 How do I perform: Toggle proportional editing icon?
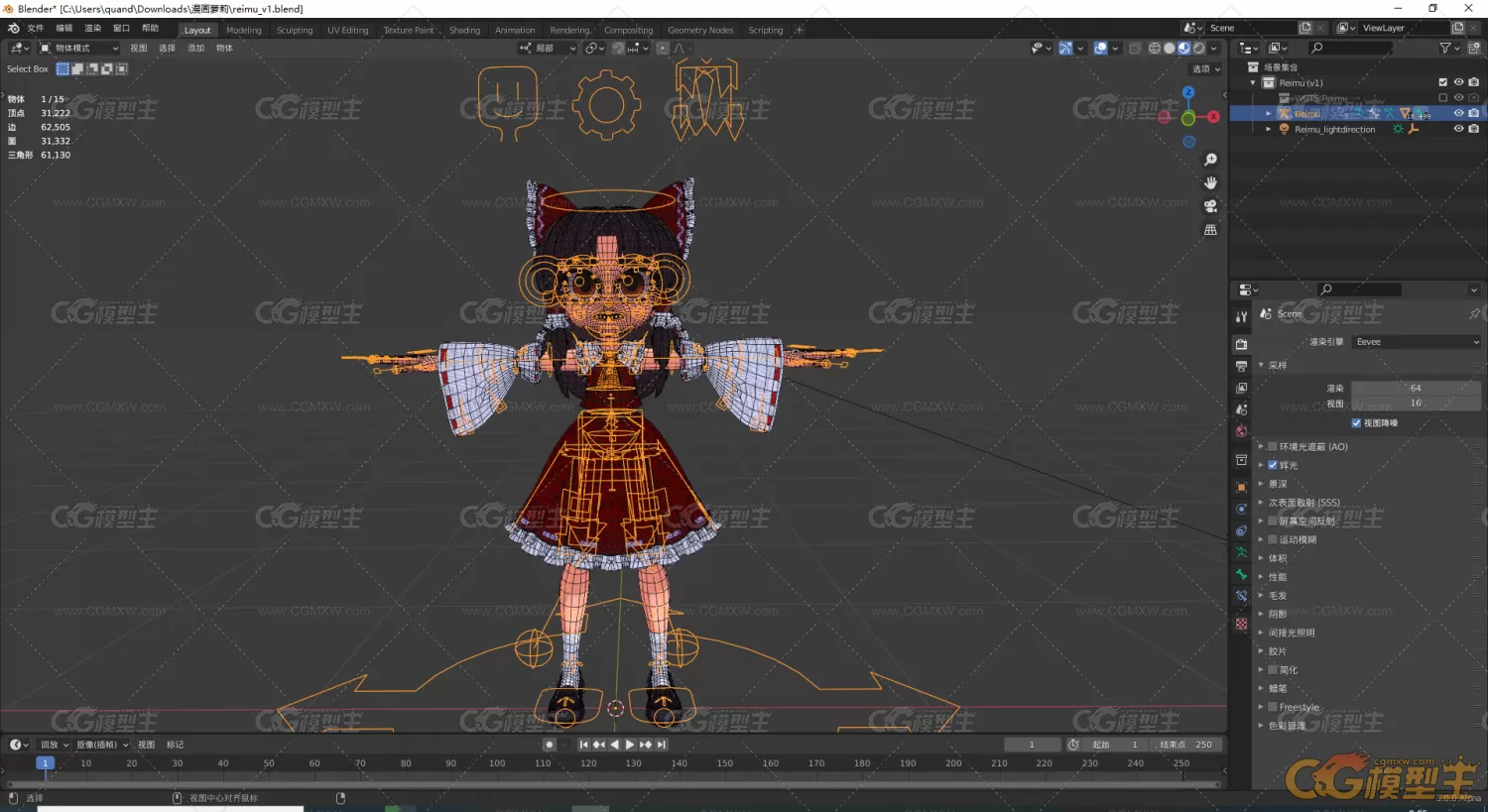tap(663, 48)
